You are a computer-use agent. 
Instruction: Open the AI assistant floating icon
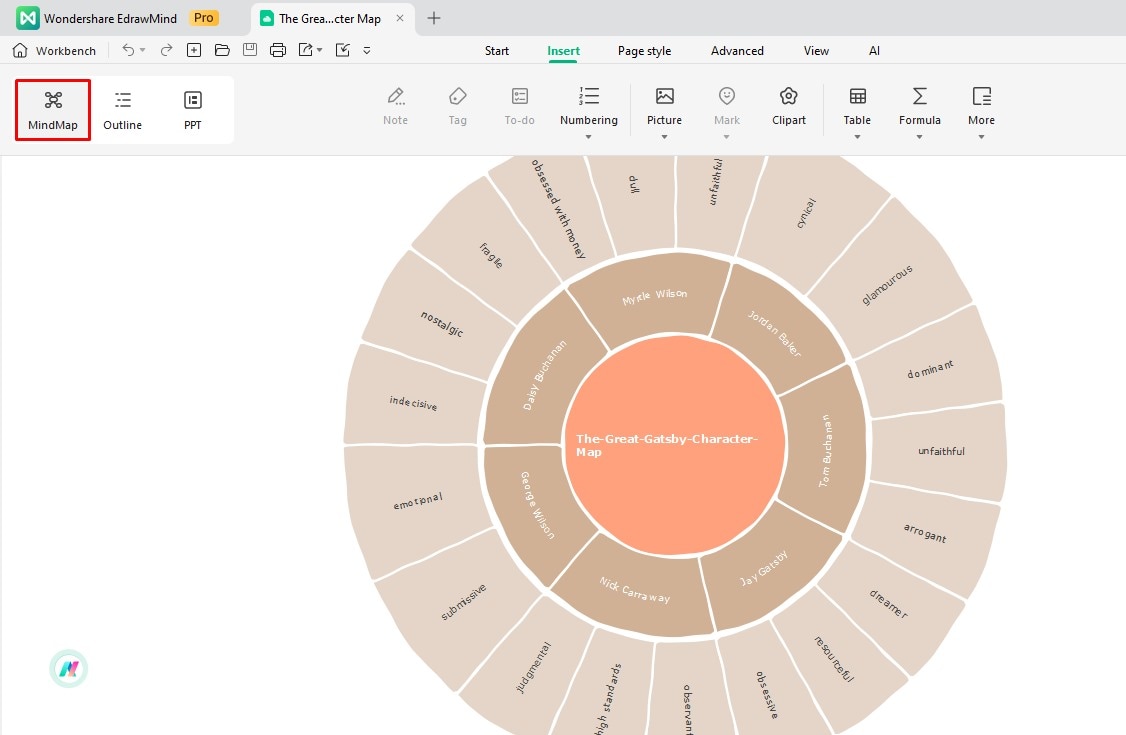(69, 669)
